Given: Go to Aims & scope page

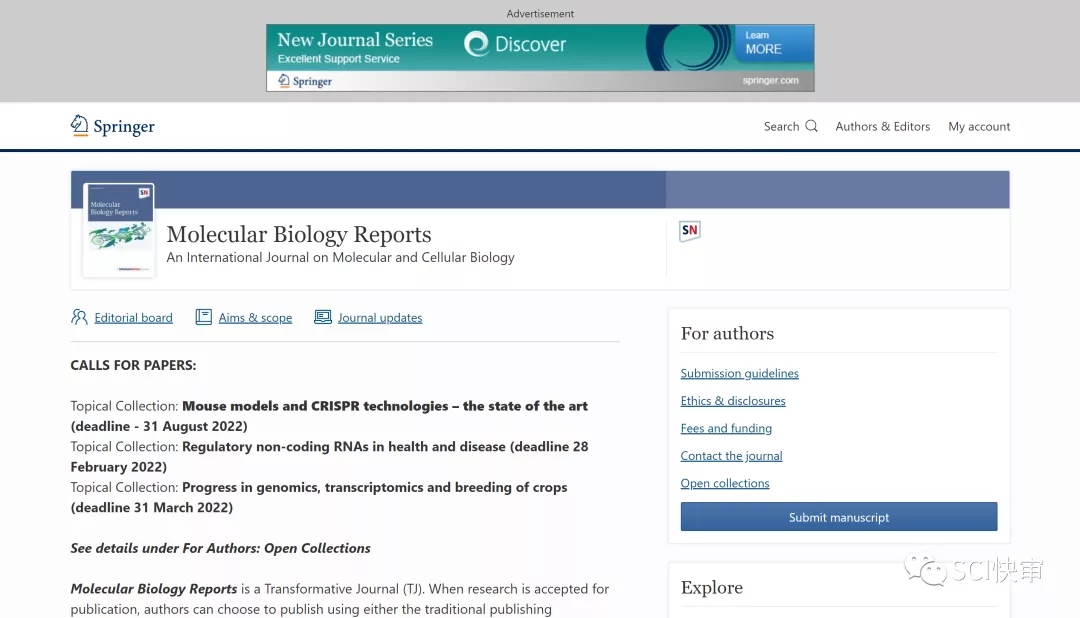Looking at the screenshot, I should 255,318.
